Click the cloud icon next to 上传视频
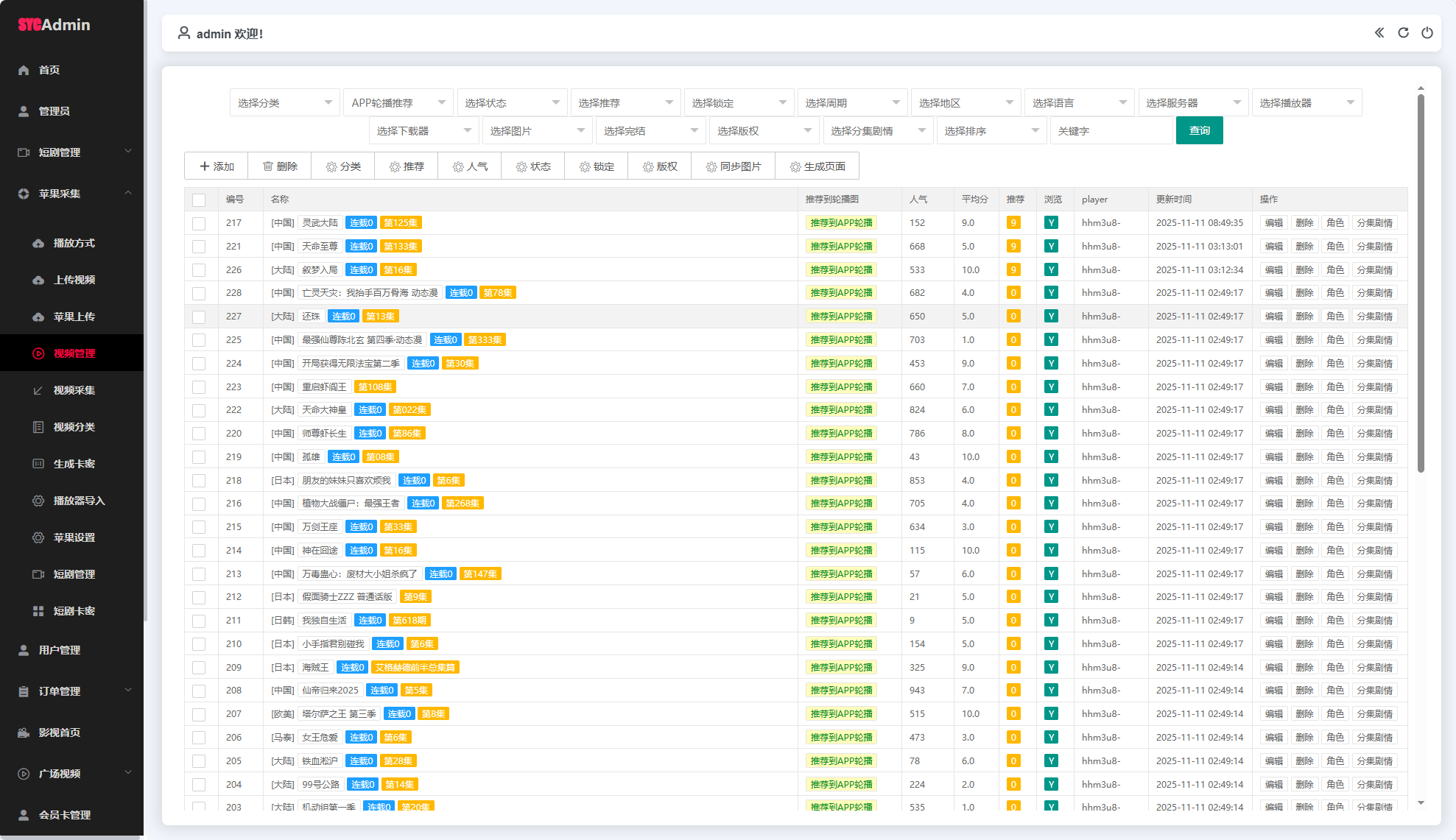The image size is (1456, 840). (x=38, y=280)
